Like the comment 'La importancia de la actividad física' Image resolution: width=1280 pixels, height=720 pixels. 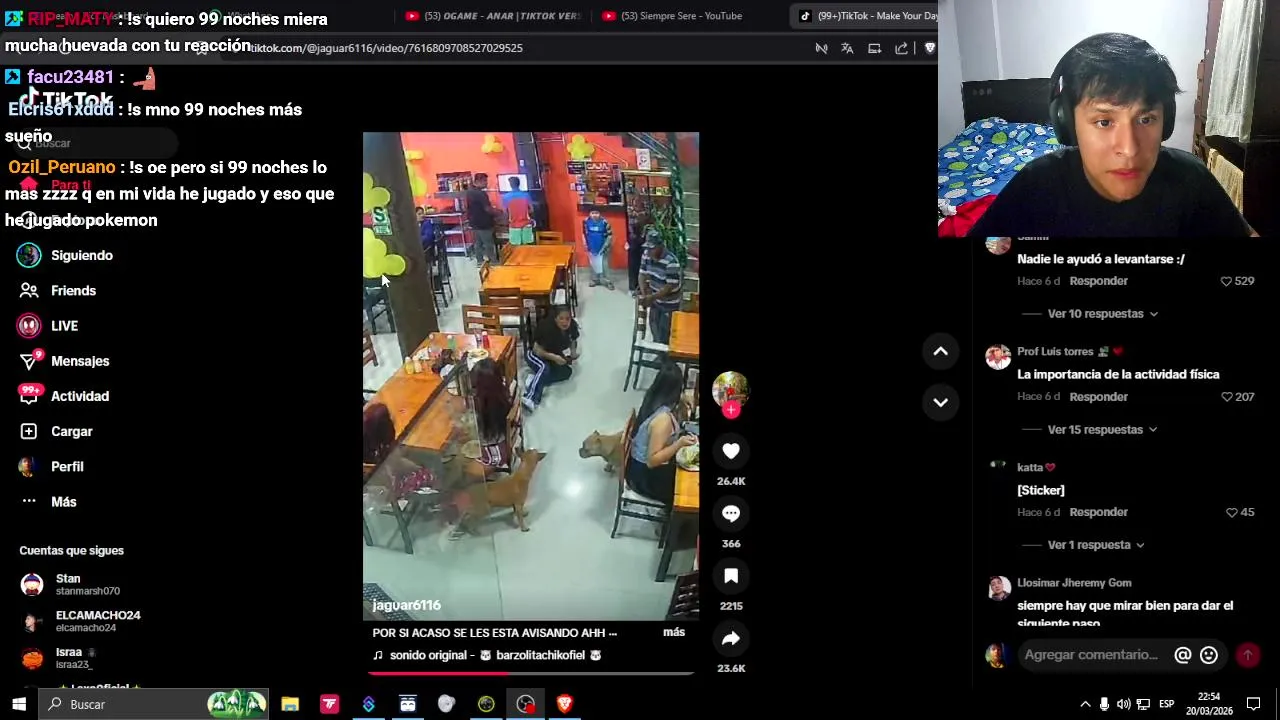(1226, 397)
